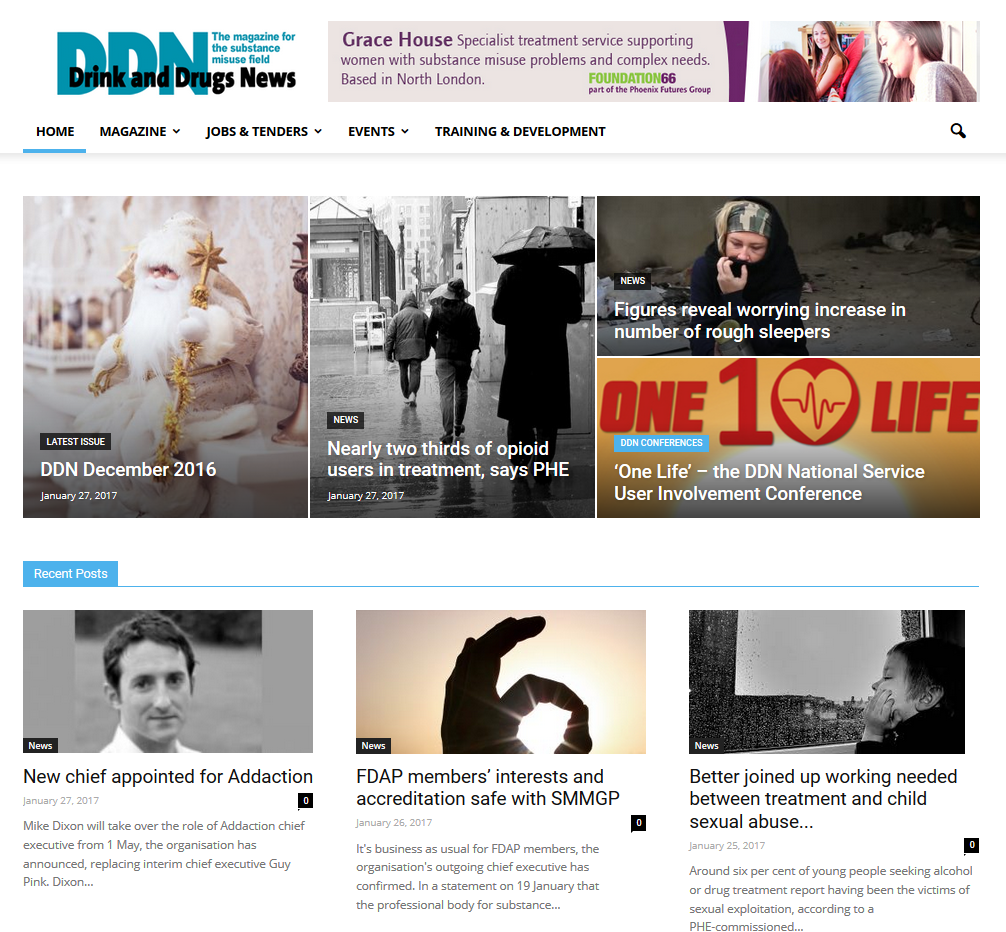This screenshot has height=932, width=1006.
Task: Open hand silhouette sunset thumbnail
Action: (x=501, y=681)
